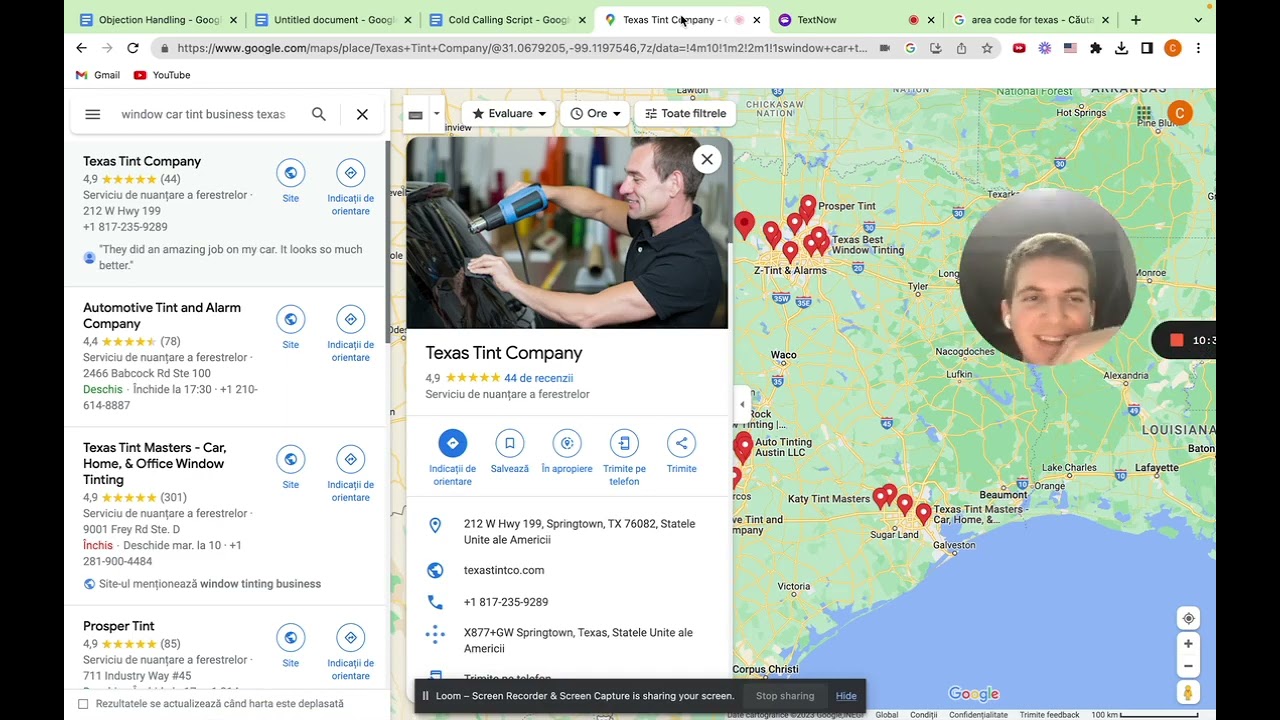Click the phone icon beside +1 817-235-9289

coord(435,602)
